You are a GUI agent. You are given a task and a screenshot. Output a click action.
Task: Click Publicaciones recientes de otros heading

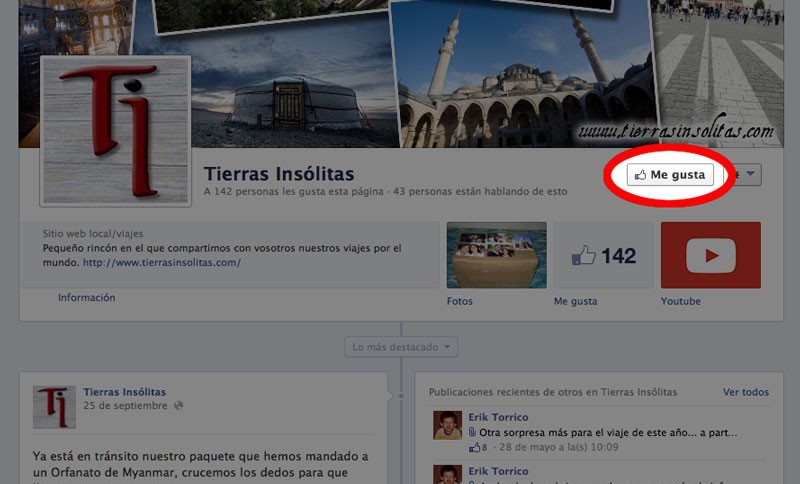[x=553, y=392]
